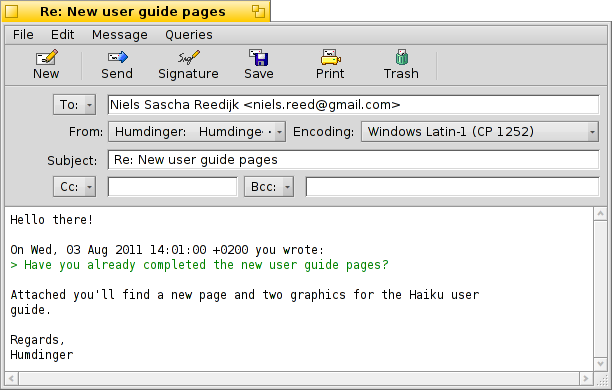The image size is (612, 390).
Task: Click into the To address field
Action: 353,105
